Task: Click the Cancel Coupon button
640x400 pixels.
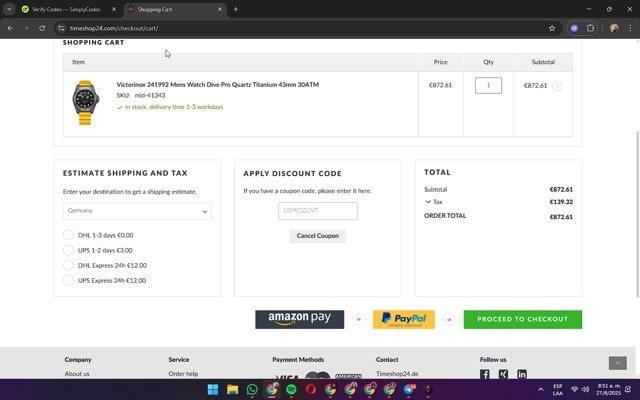Action: [318, 236]
